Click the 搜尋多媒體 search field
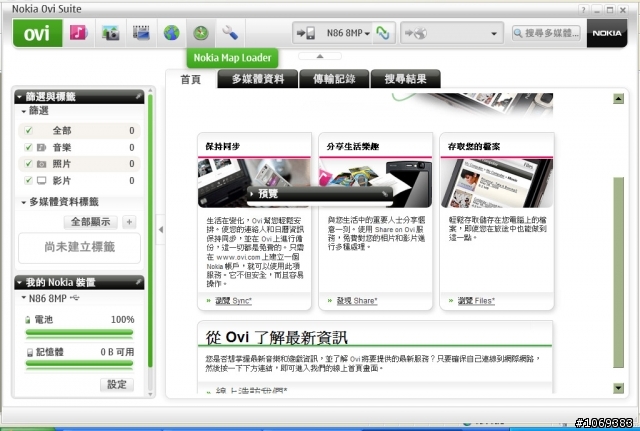The height and width of the screenshot is (431, 640). click(547, 33)
